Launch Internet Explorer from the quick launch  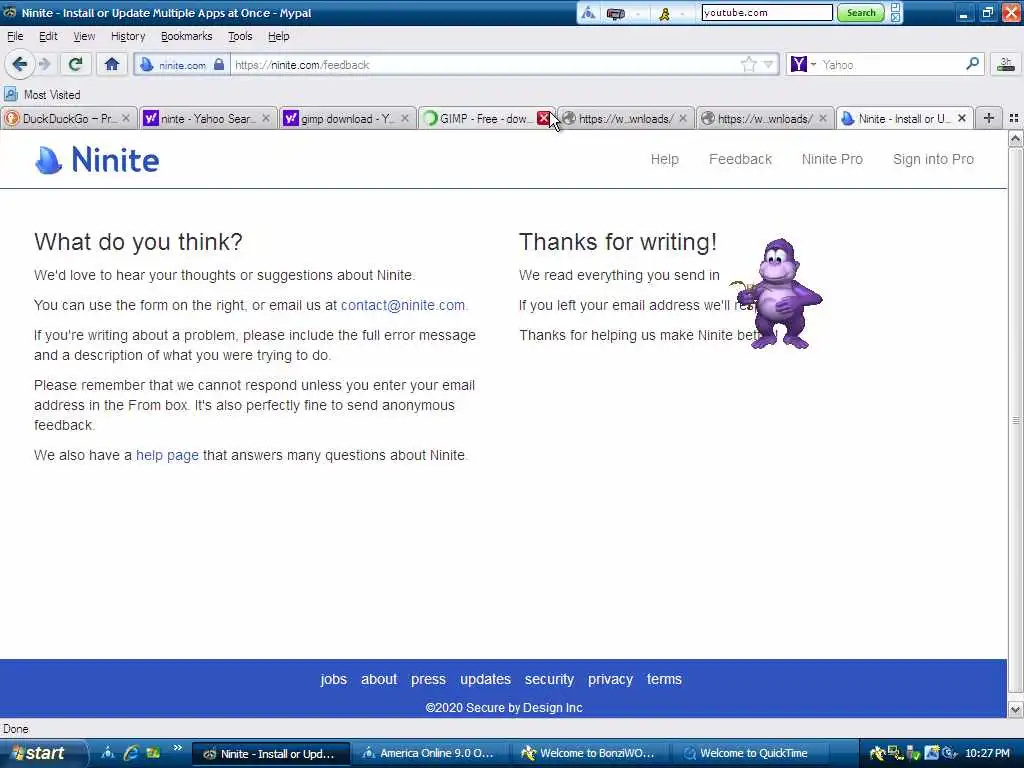131,753
